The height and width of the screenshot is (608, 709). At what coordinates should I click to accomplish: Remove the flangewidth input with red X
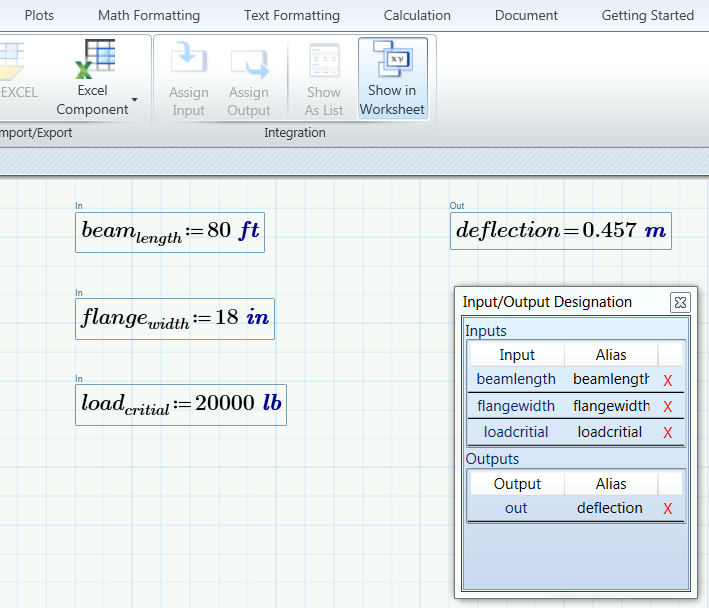667,406
